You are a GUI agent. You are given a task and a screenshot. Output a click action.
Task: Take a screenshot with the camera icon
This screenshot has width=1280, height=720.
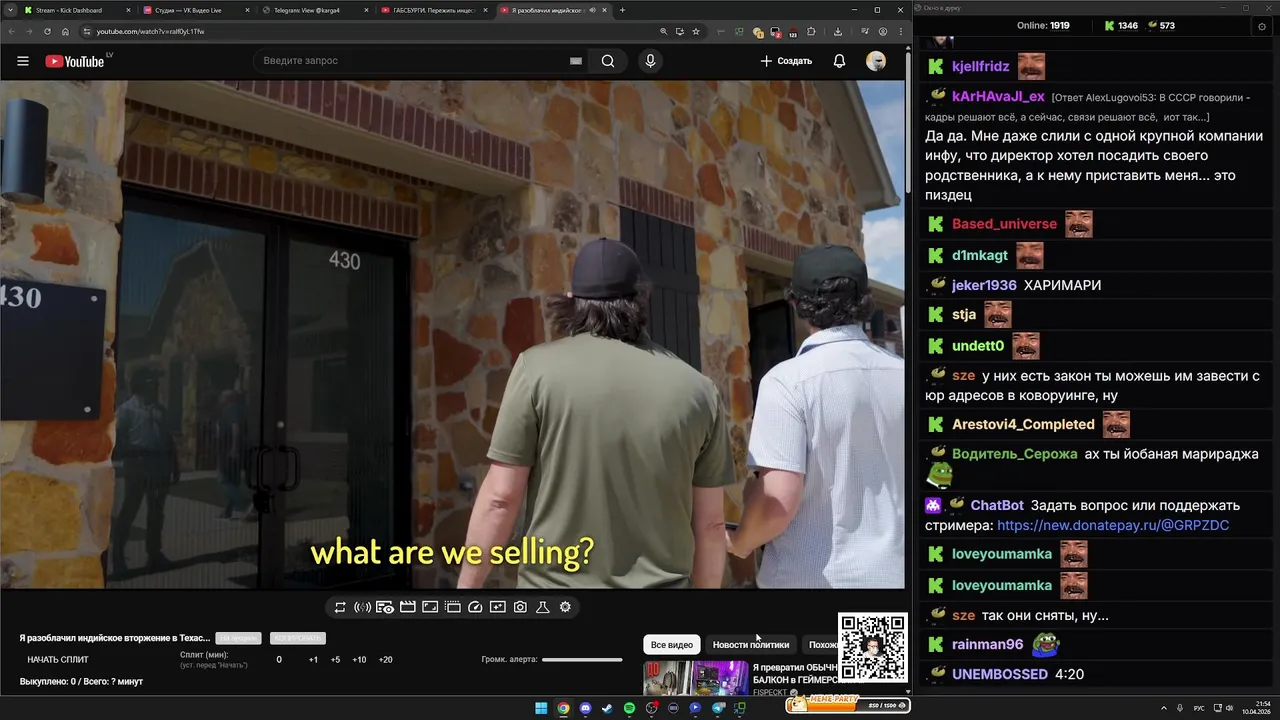520,607
